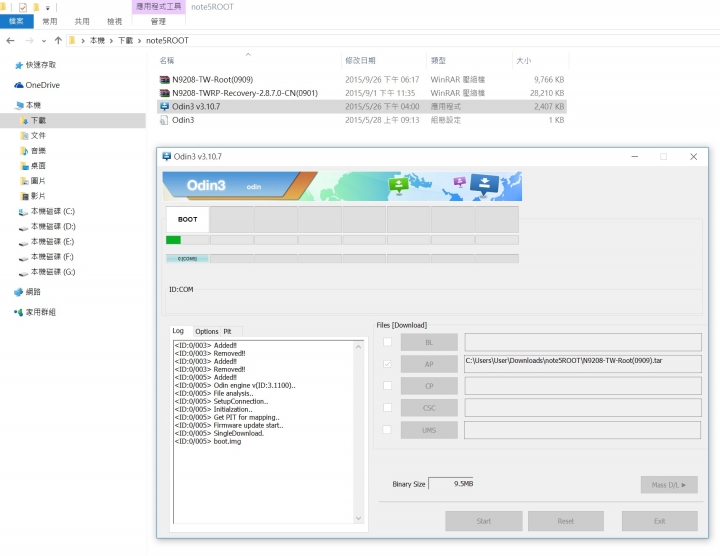
Task: Click the log scrollbar down arrow
Action: 358,518
